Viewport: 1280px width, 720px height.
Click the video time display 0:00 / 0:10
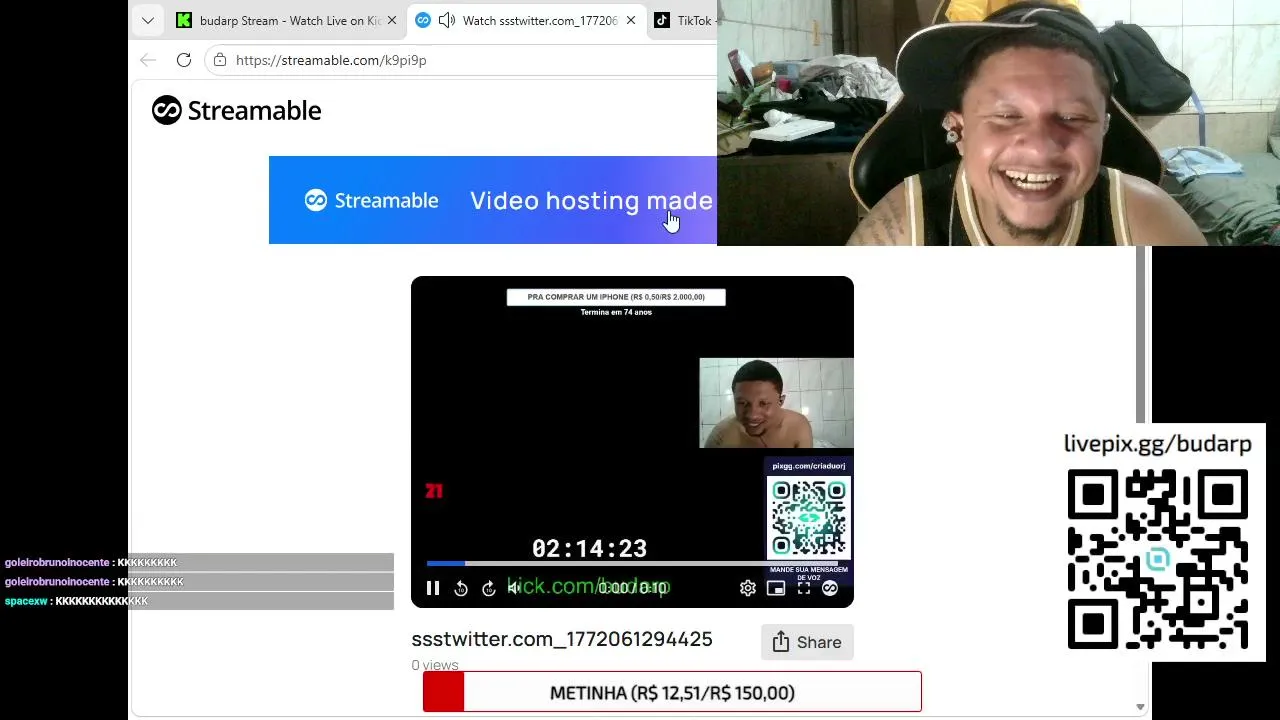tap(633, 588)
